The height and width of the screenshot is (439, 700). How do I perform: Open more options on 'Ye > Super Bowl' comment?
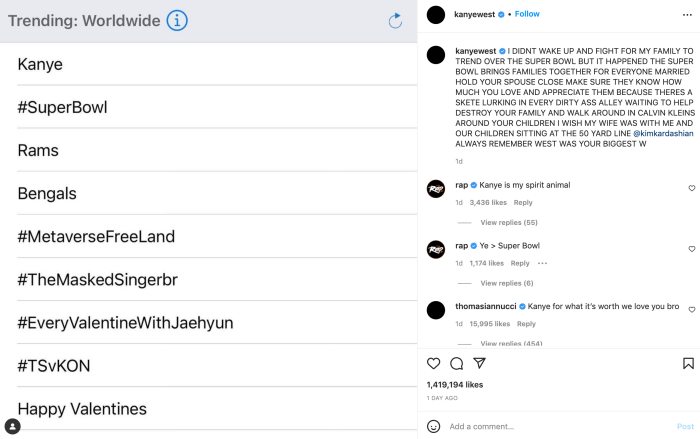pyautogui.click(x=543, y=263)
